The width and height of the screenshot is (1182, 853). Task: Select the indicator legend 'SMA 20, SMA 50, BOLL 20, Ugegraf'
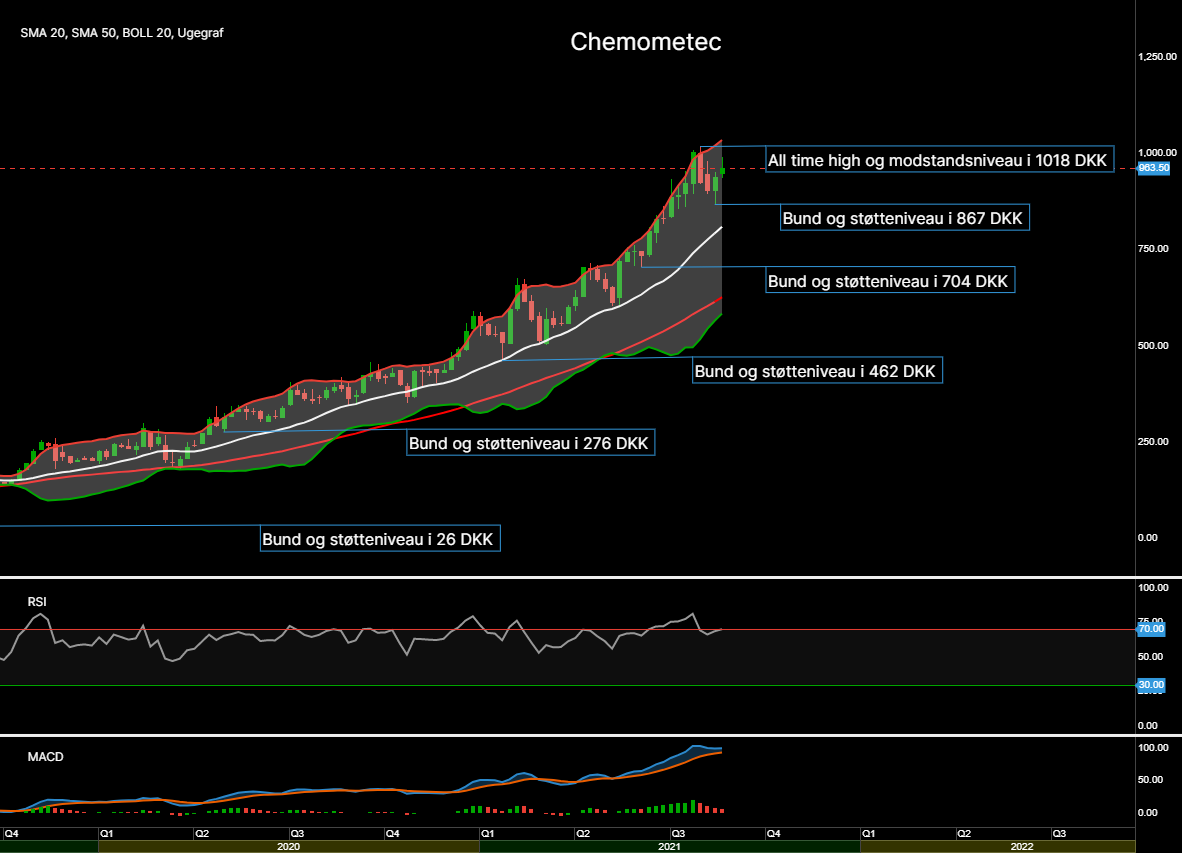[x=121, y=33]
